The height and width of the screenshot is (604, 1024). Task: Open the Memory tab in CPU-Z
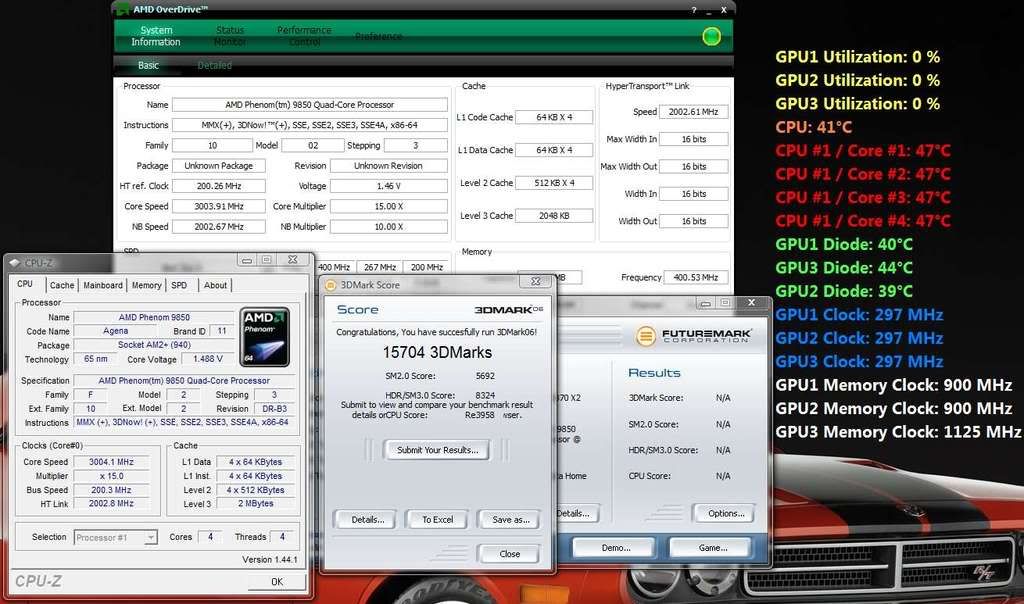tap(146, 285)
